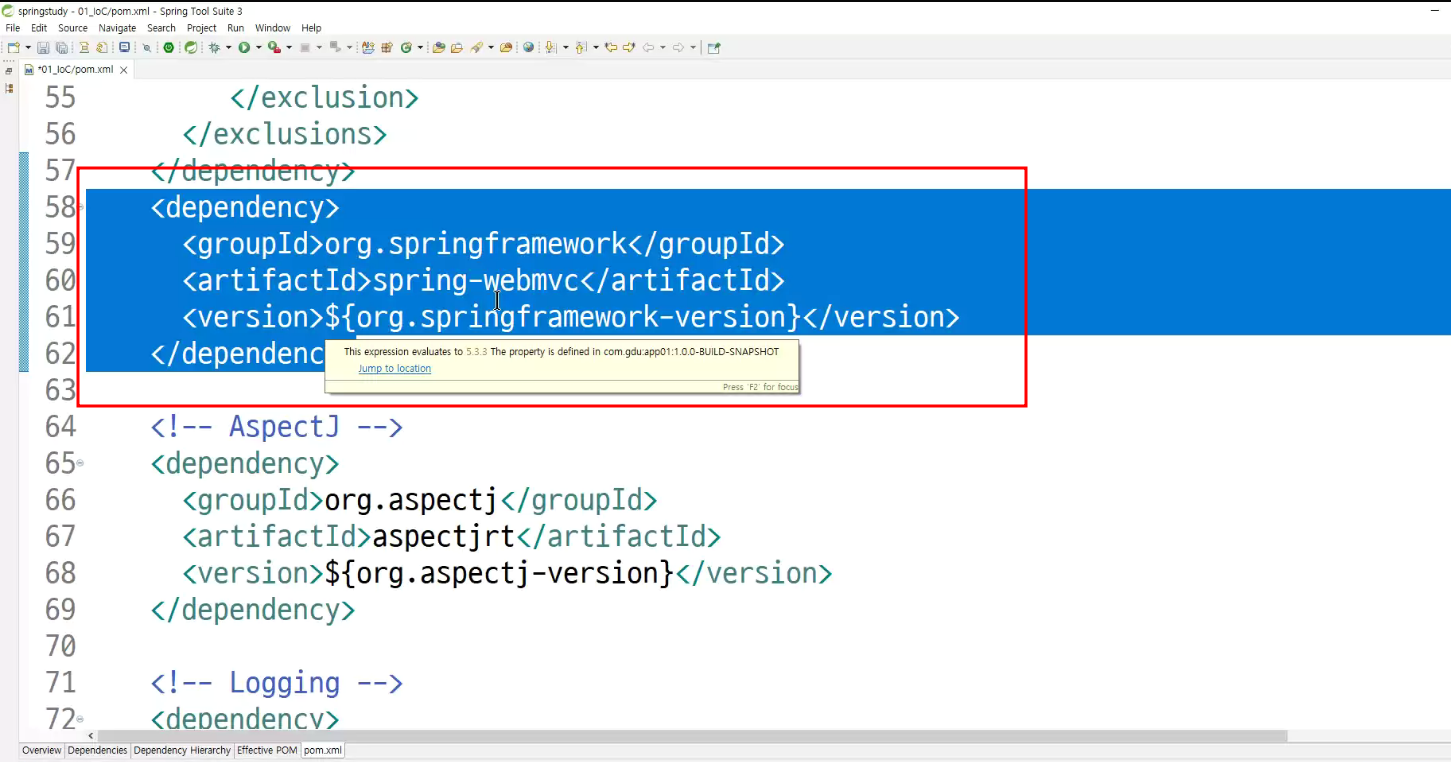Image resolution: width=1451 pixels, height=762 pixels.
Task: Expand the Run configurations dropdown arrow
Action: click(x=258, y=47)
